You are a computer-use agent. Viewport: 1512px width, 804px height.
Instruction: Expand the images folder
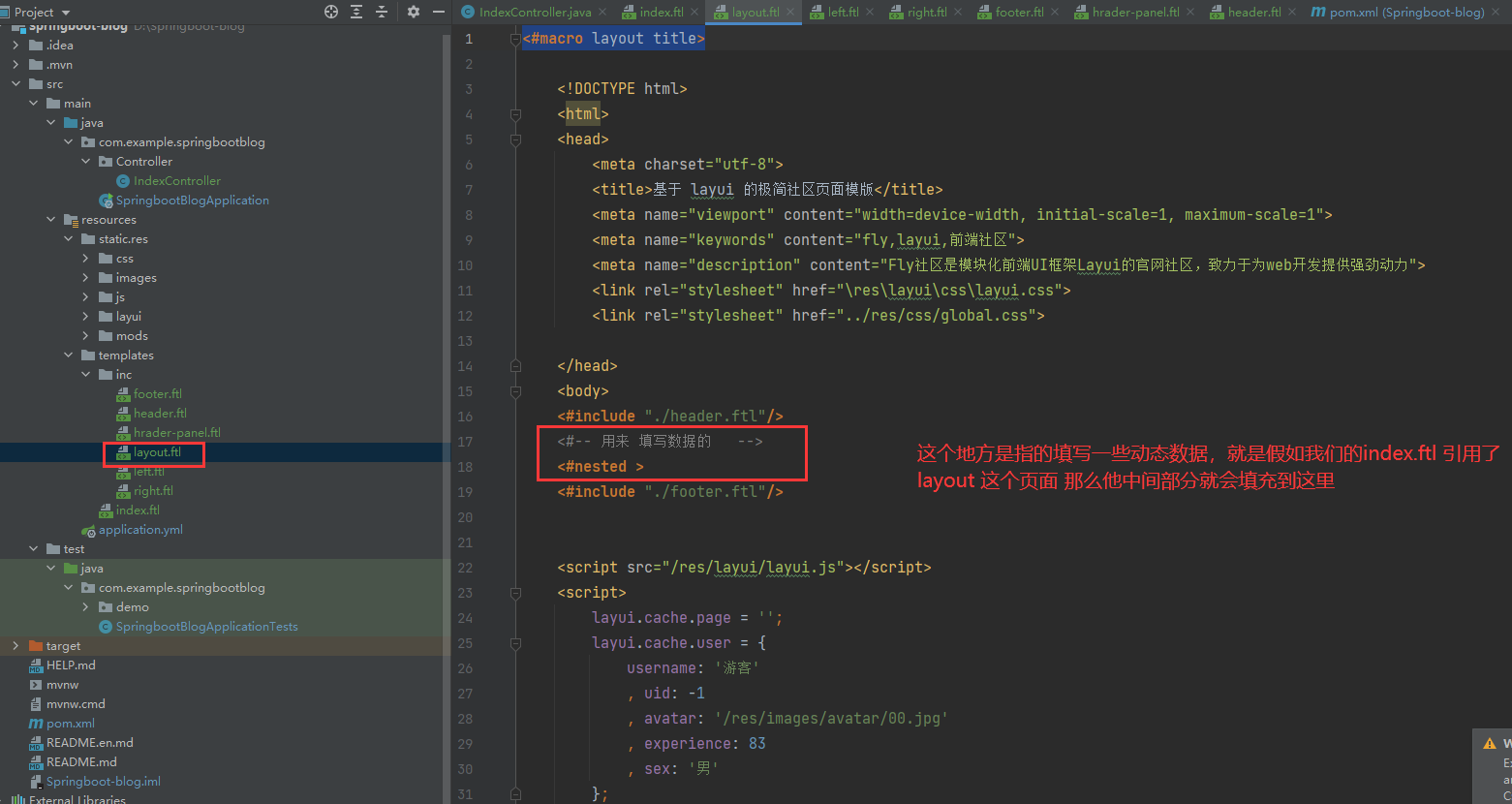(85, 277)
